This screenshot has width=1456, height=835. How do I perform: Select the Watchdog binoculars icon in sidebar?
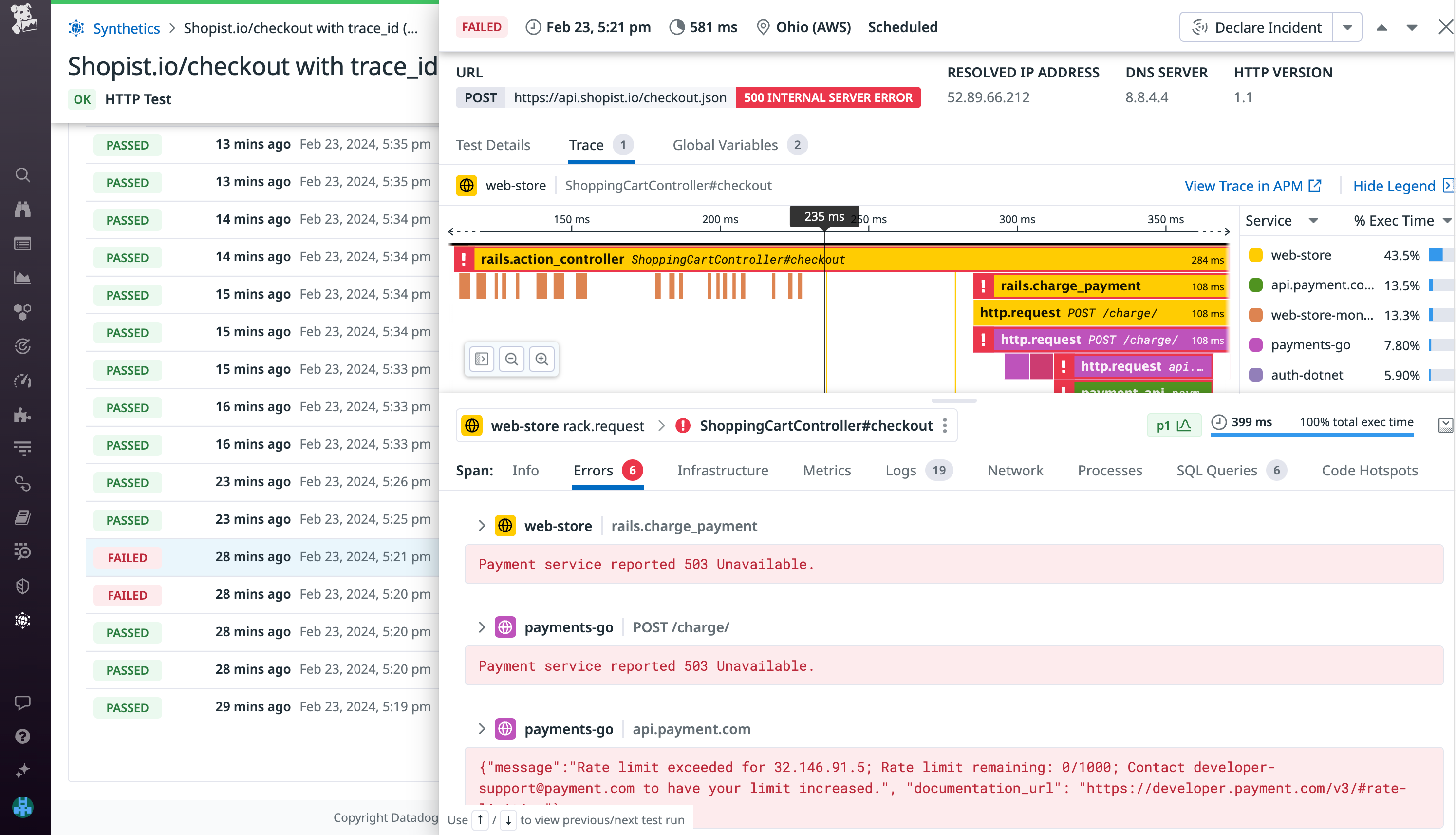click(x=23, y=209)
